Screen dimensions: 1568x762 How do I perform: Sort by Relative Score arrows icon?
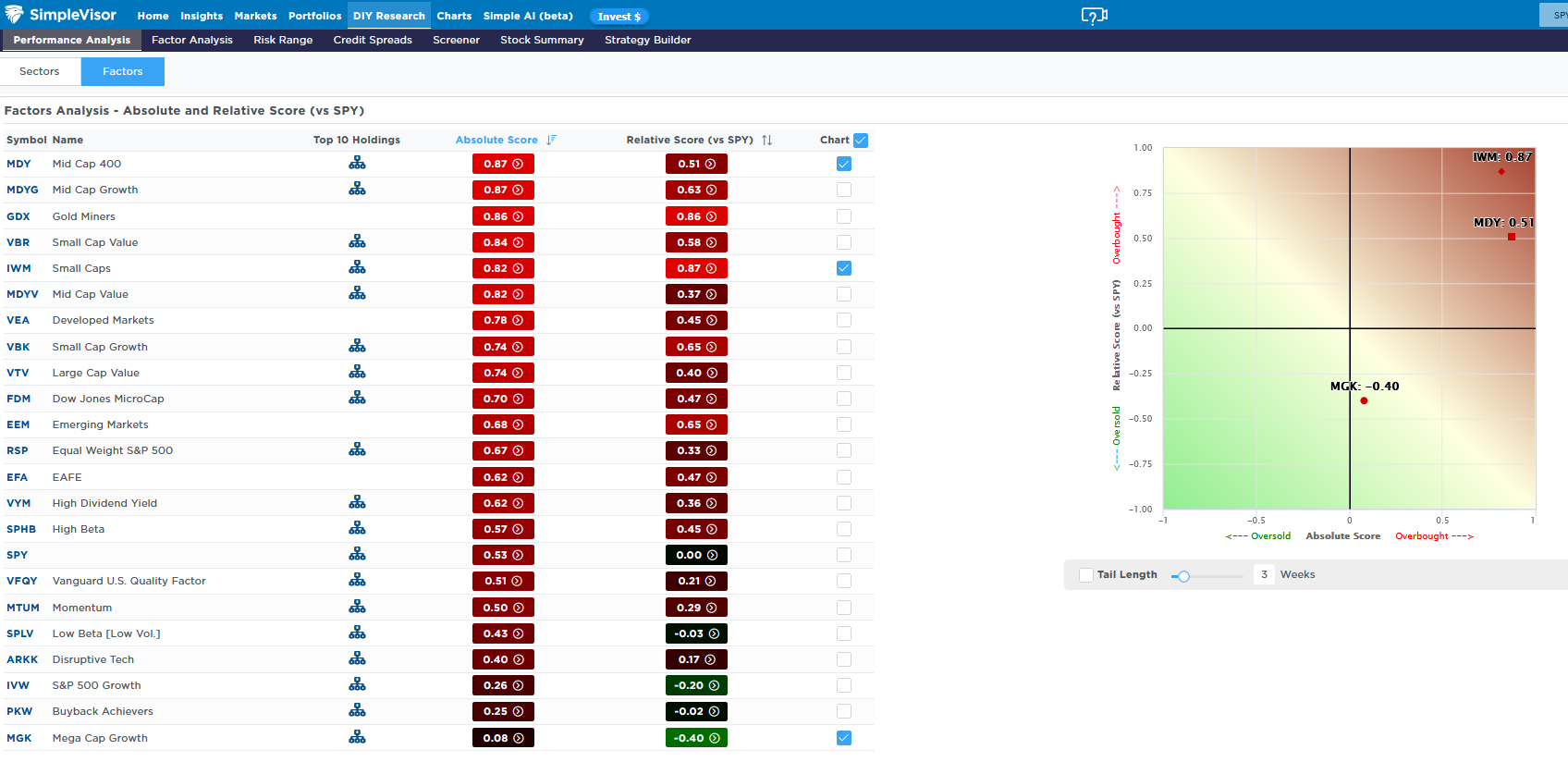point(766,141)
